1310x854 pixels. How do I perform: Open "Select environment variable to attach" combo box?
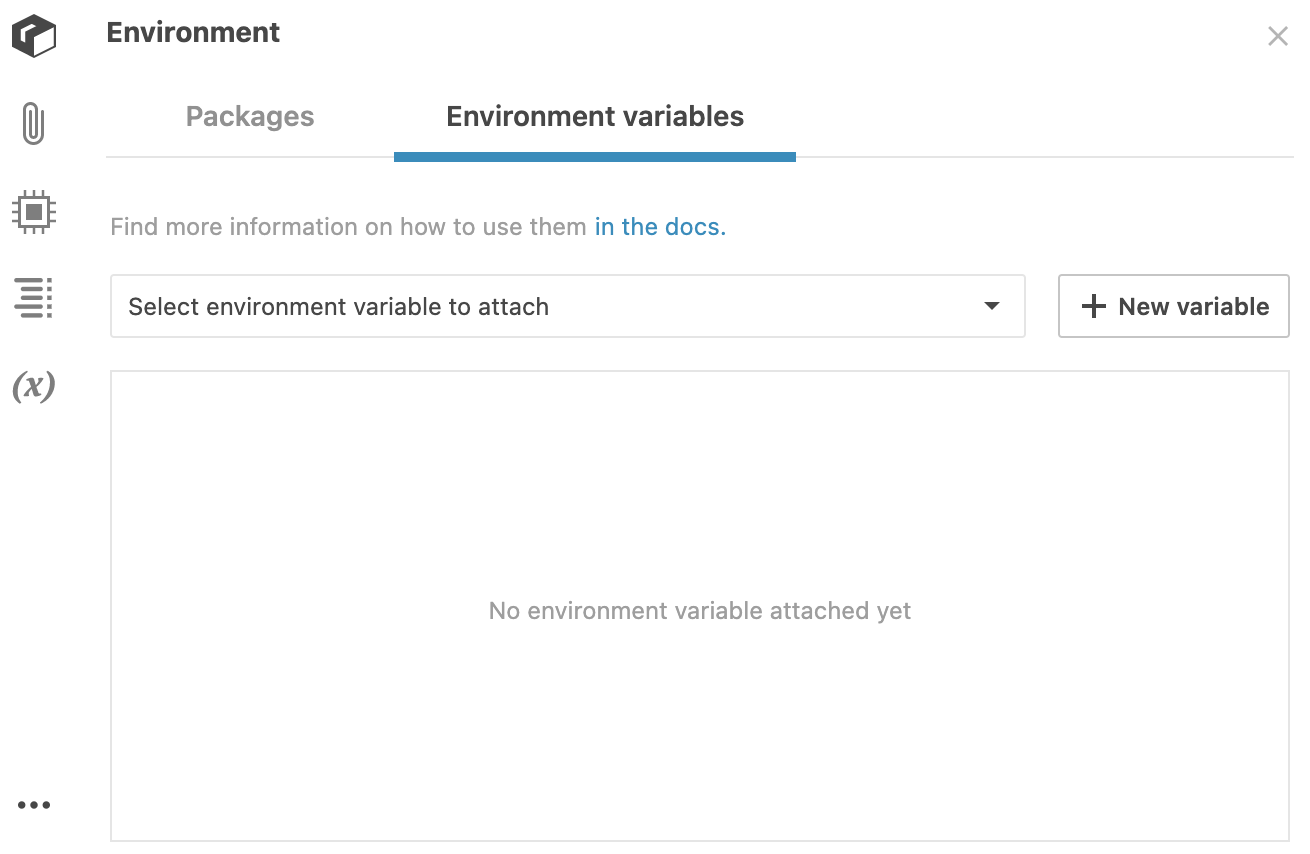point(568,306)
